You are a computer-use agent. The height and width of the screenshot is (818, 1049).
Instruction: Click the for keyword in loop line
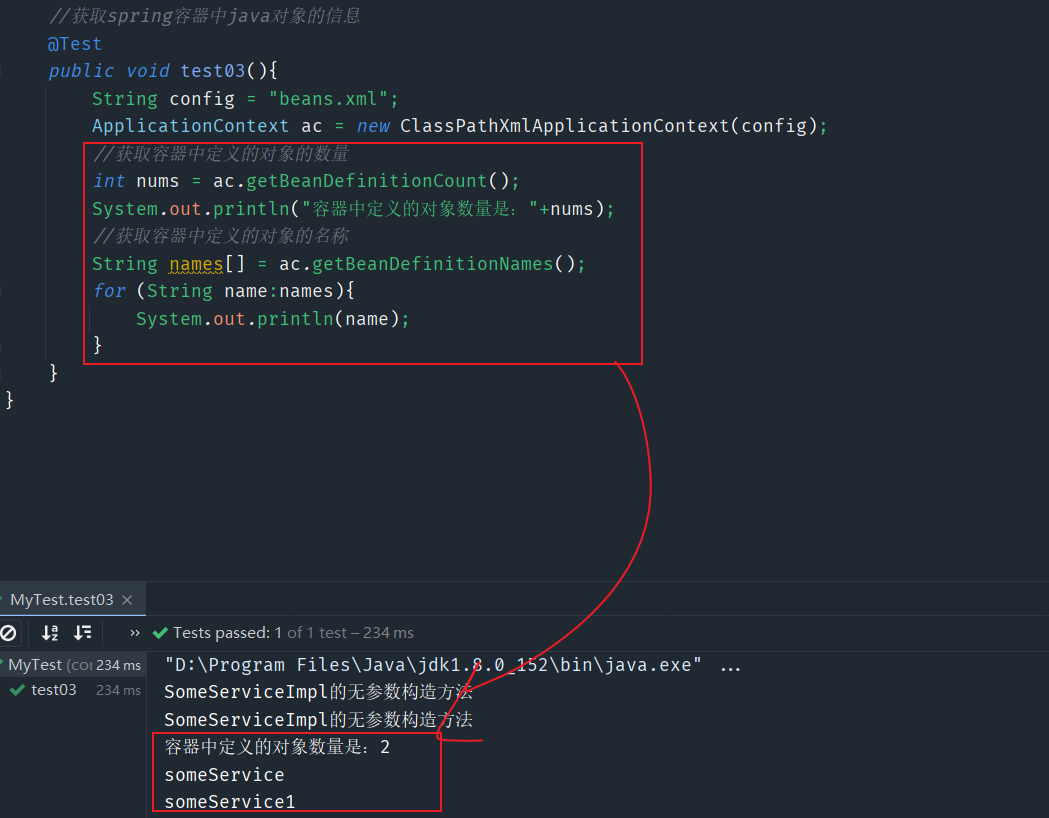(x=109, y=291)
